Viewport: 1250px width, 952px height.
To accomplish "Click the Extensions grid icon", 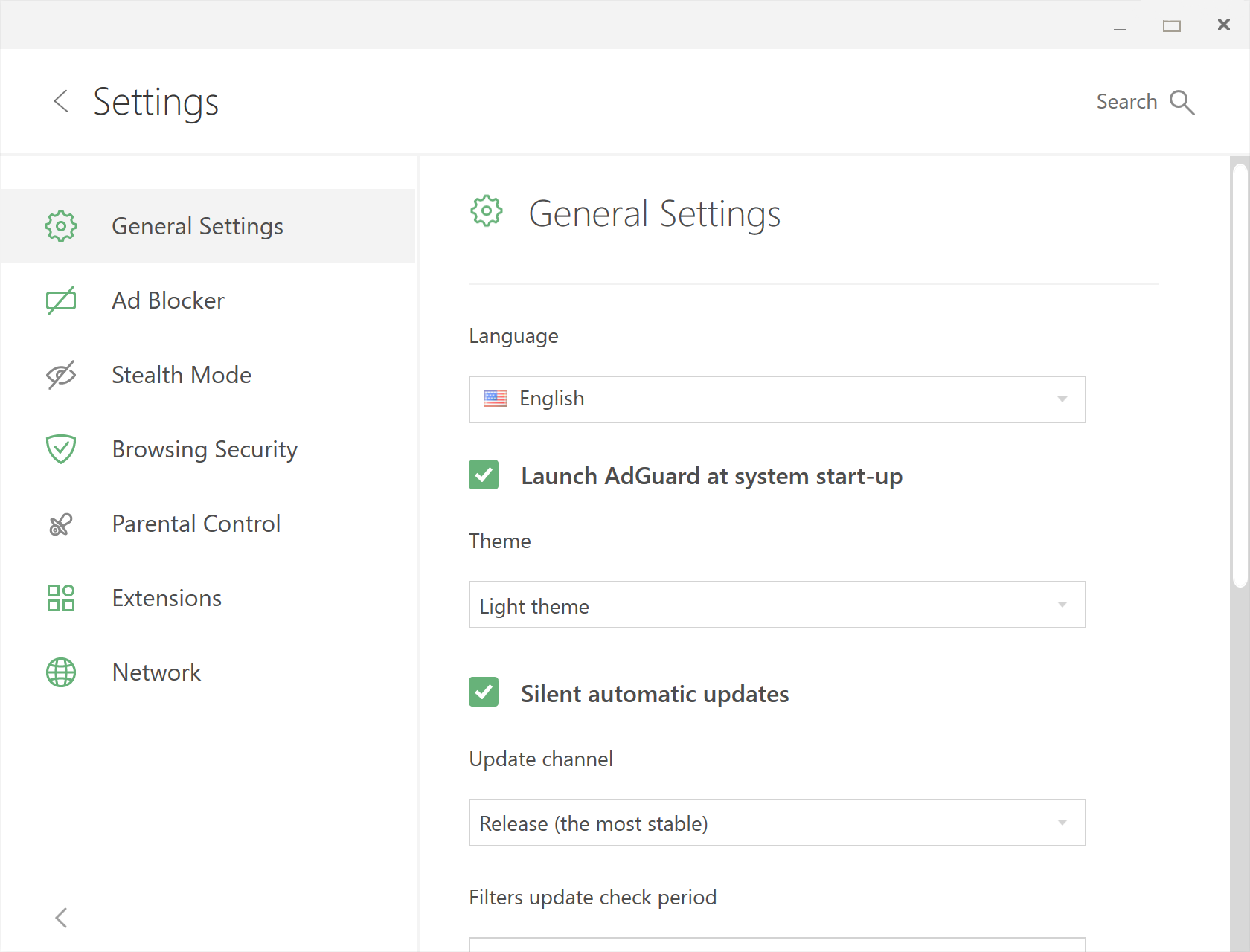I will (61, 598).
